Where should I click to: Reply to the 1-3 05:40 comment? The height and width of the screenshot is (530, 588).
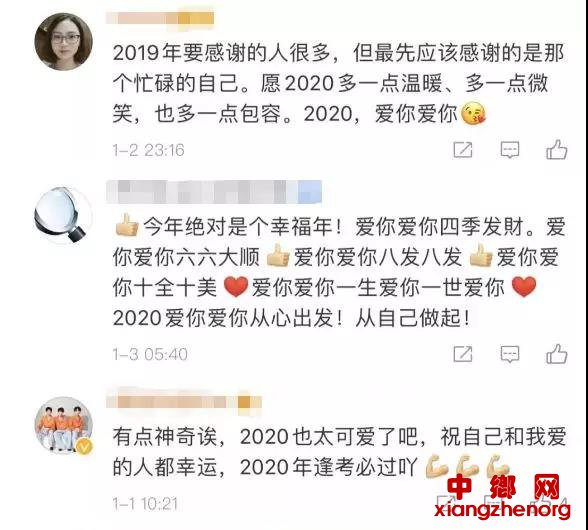click(x=510, y=354)
